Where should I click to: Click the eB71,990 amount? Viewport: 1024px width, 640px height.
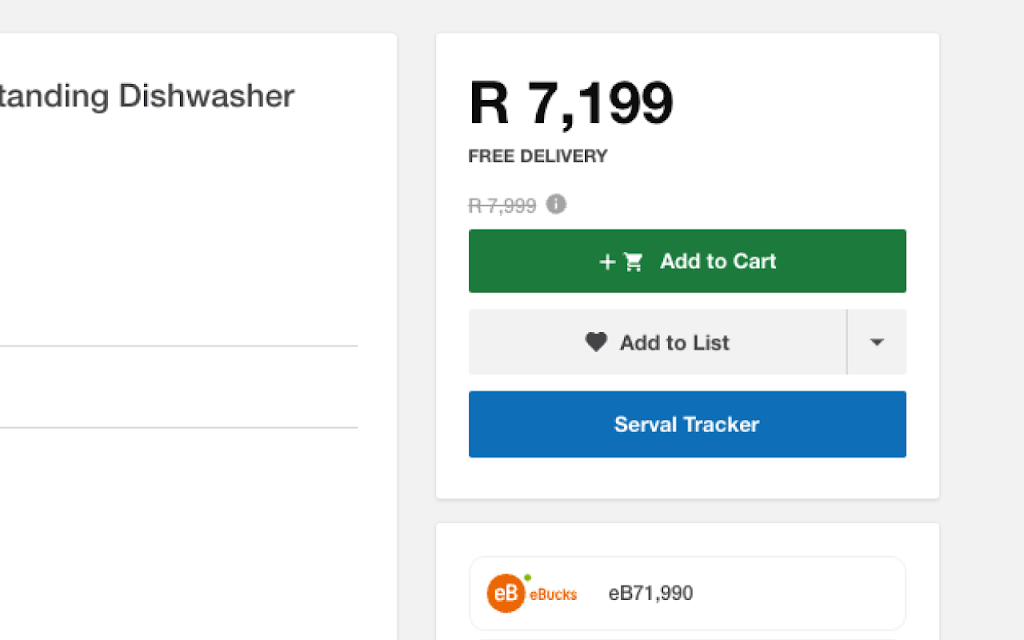coord(650,594)
